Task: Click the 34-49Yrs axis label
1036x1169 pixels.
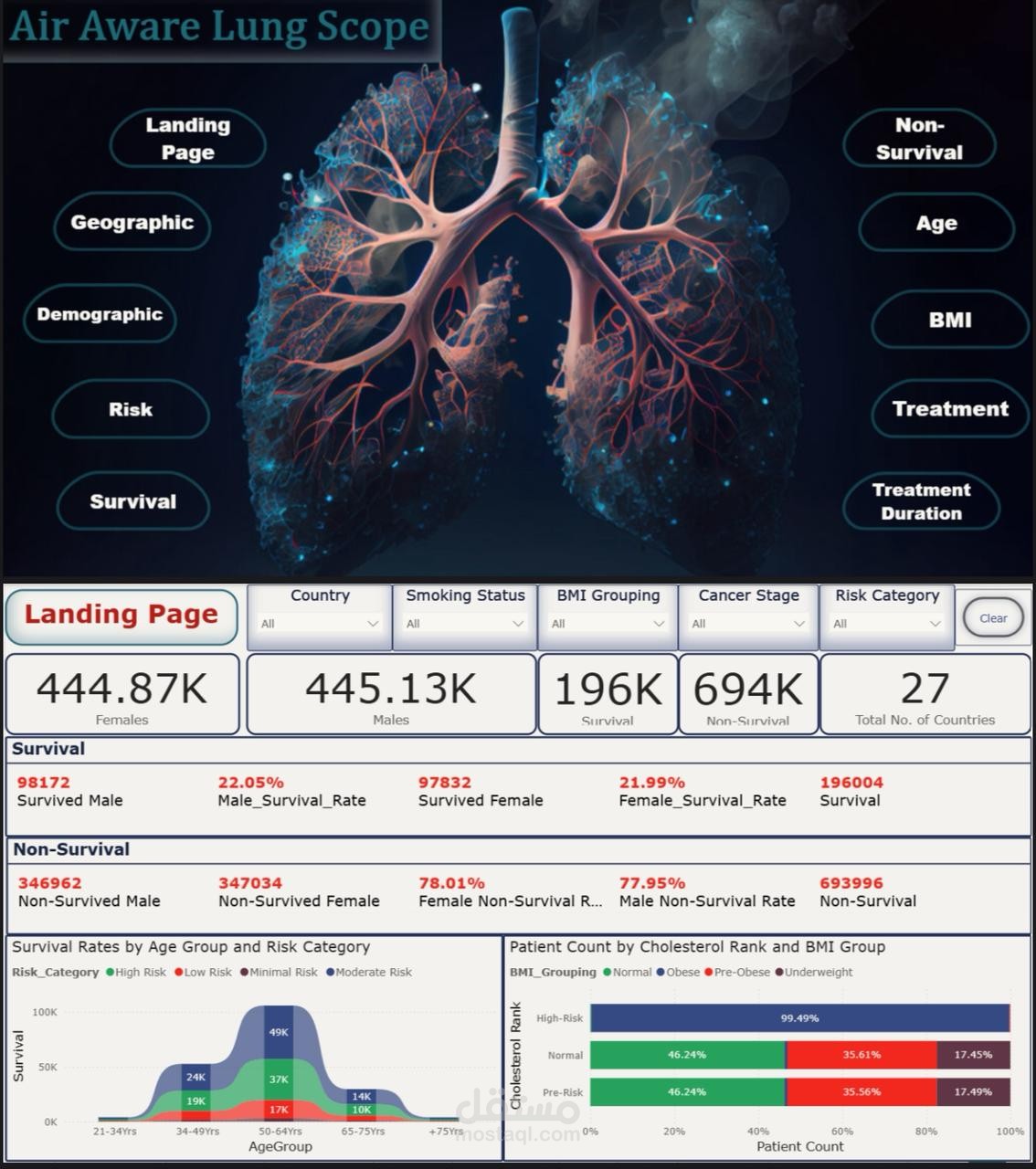Action: click(197, 1131)
